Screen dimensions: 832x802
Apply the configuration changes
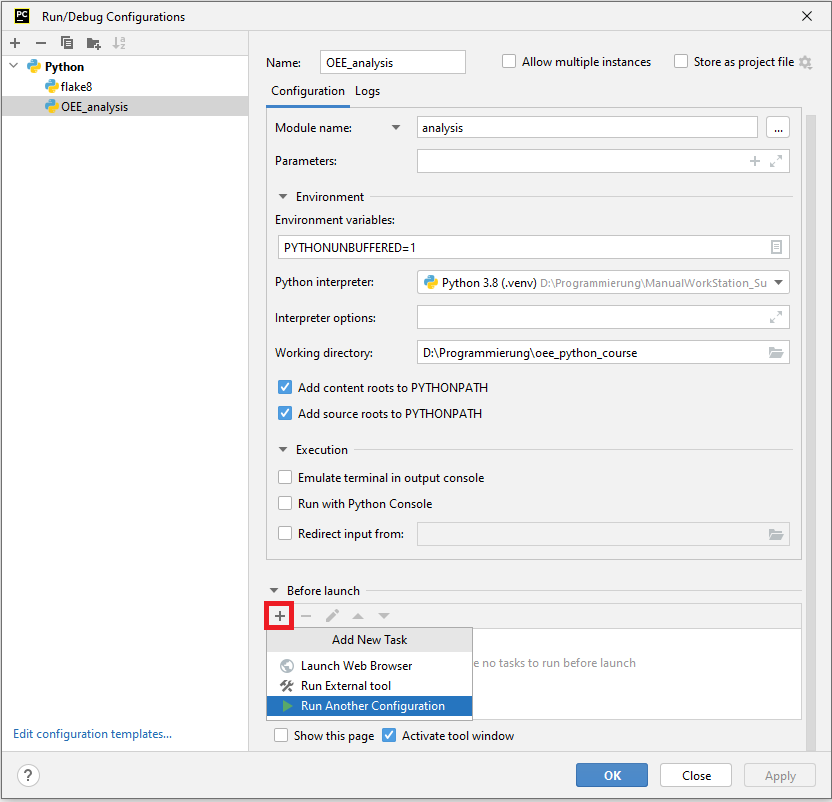point(779,775)
